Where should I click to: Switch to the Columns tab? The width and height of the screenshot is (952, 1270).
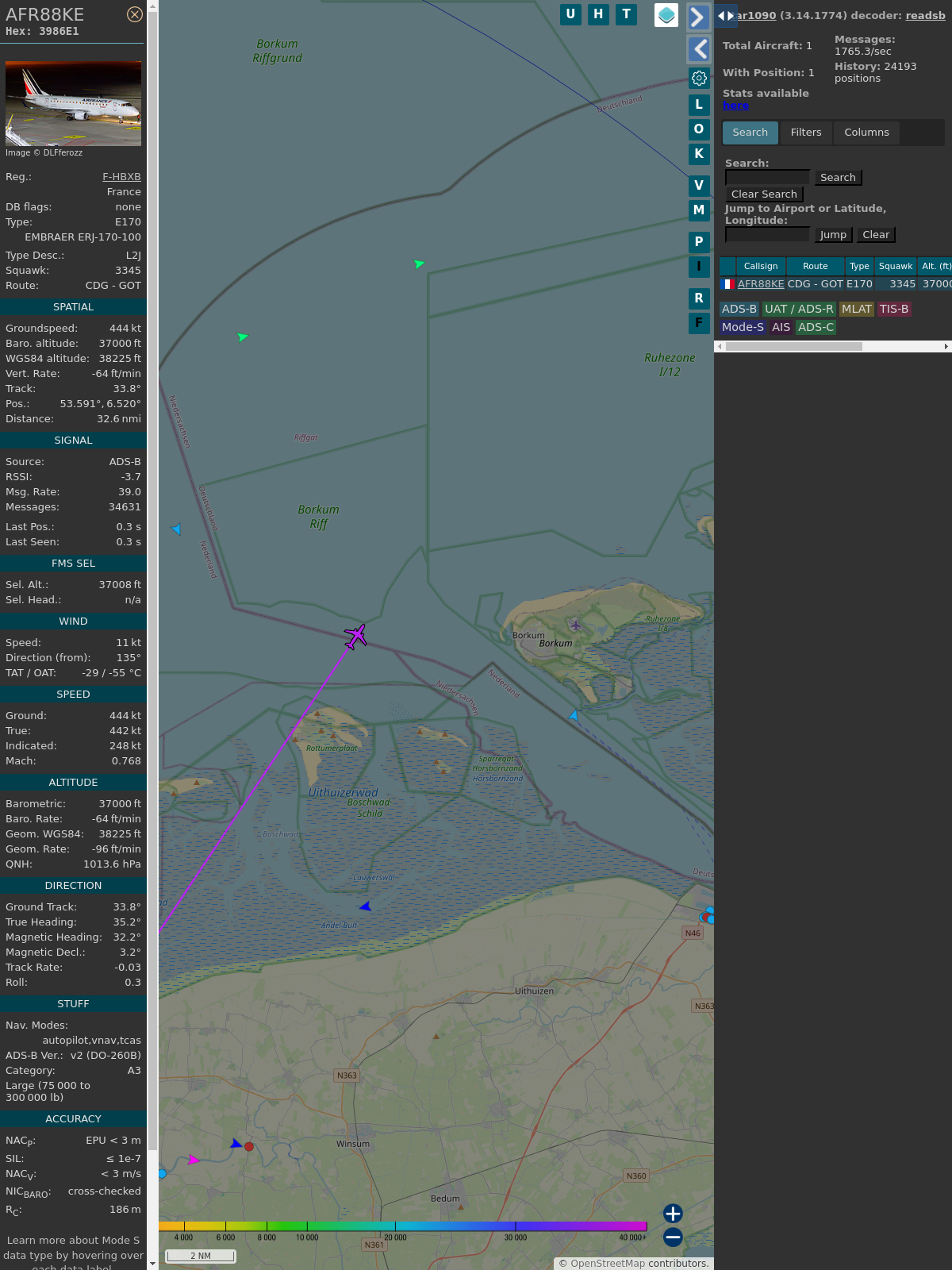866,133
